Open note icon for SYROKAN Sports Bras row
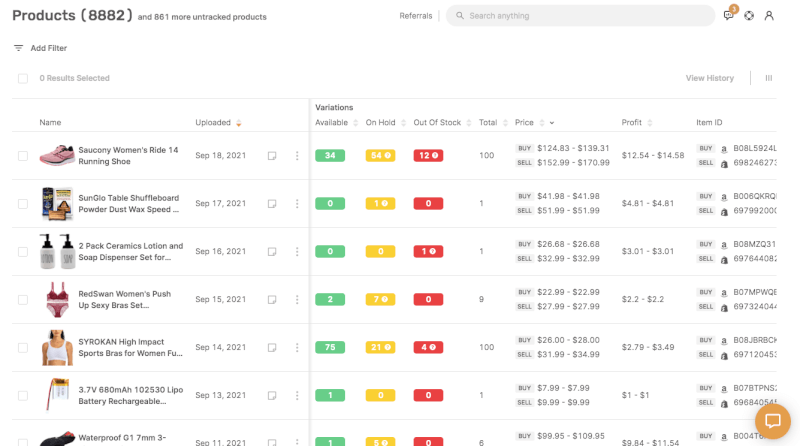 [x=272, y=348]
